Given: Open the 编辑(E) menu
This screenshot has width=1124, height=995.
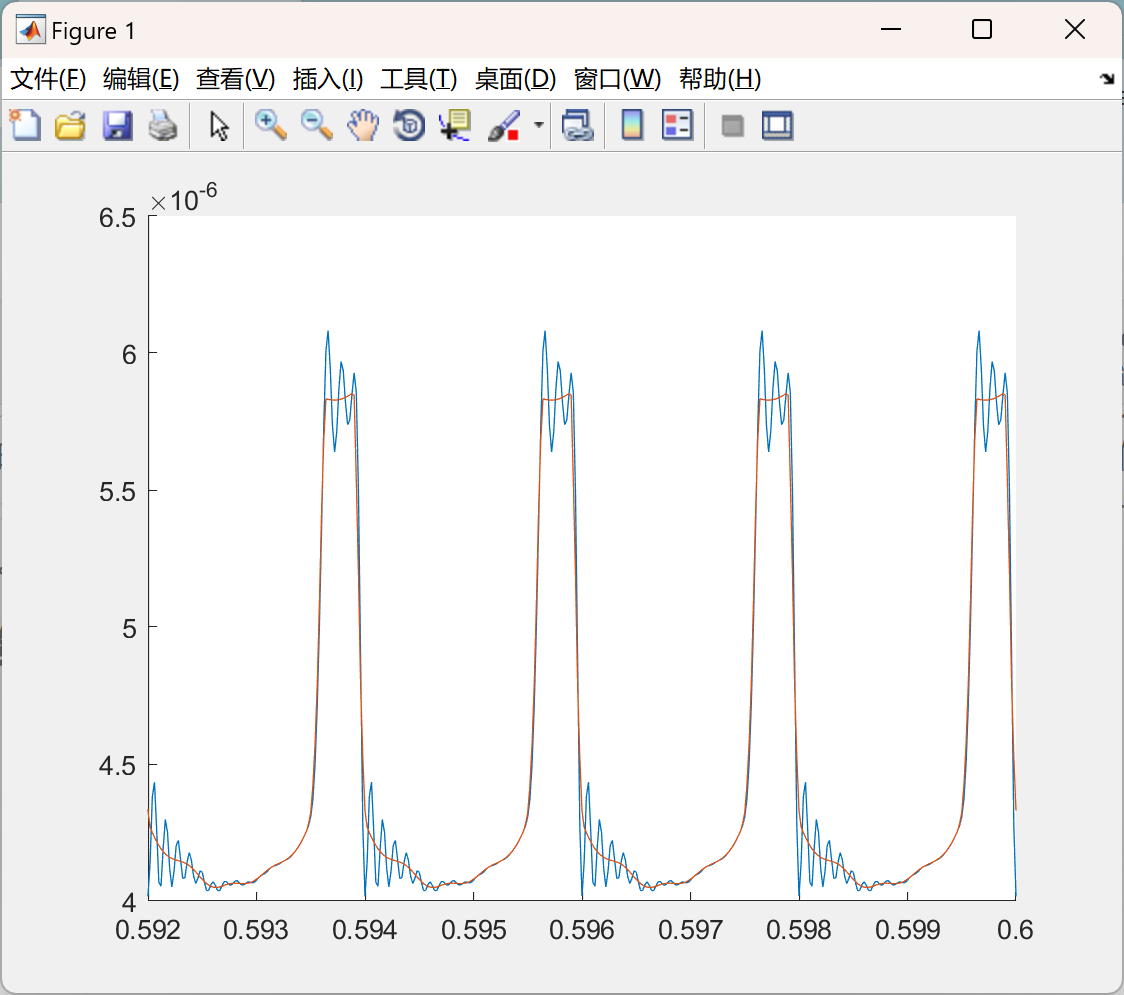Looking at the screenshot, I should (140, 79).
